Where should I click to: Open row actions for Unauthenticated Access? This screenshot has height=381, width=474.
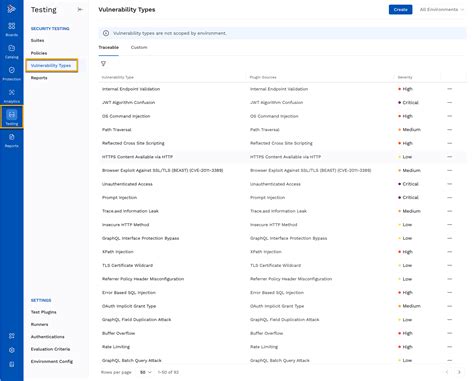[x=450, y=184]
